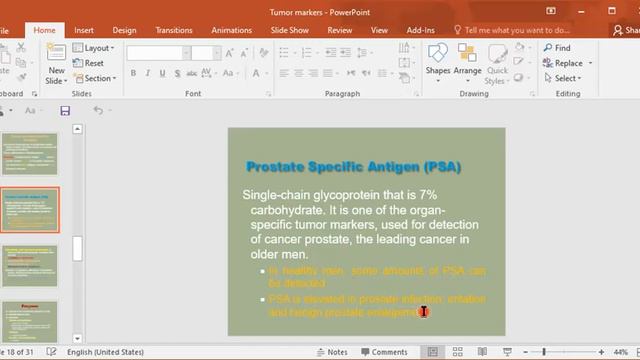Go to the Slide Show tab
This screenshot has height=360, width=640.
click(289, 30)
